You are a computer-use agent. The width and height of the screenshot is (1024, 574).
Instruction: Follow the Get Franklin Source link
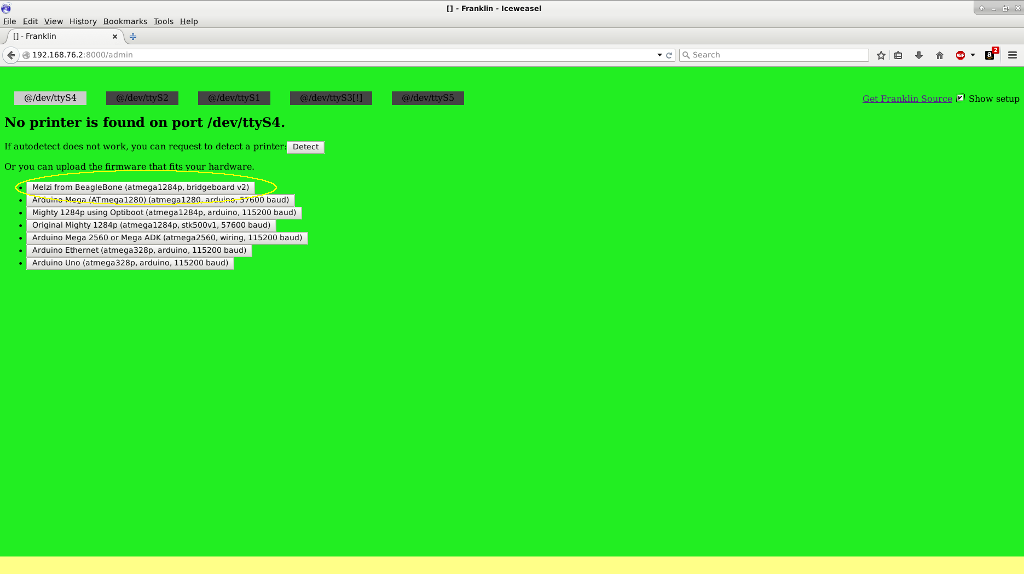[x=907, y=99]
